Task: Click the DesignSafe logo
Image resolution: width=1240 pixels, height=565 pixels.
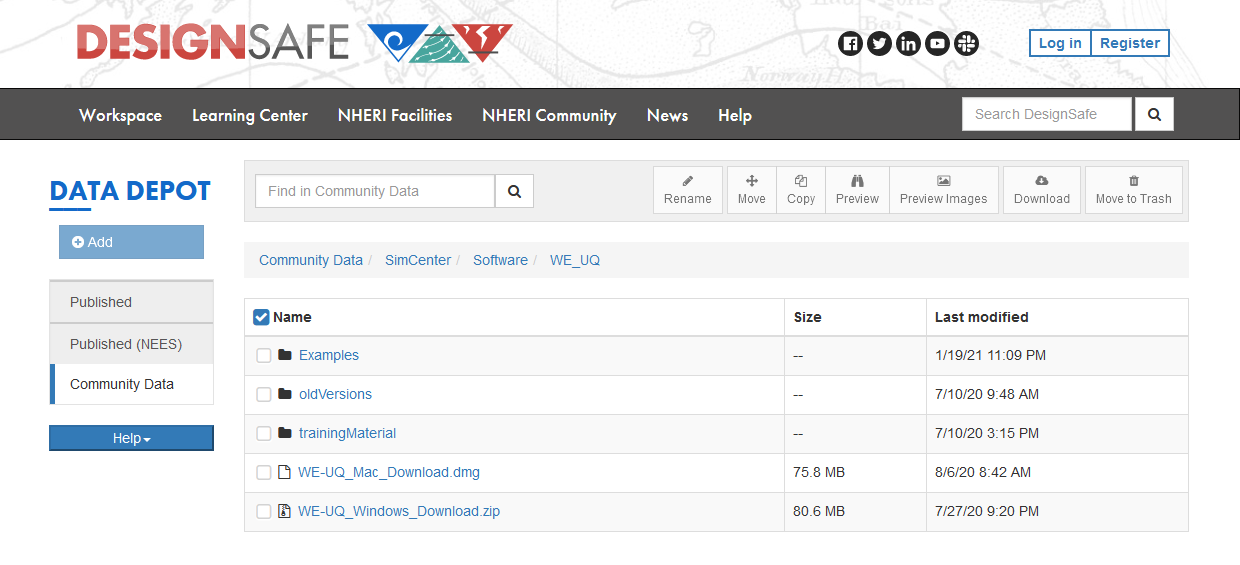Action: pos(295,42)
